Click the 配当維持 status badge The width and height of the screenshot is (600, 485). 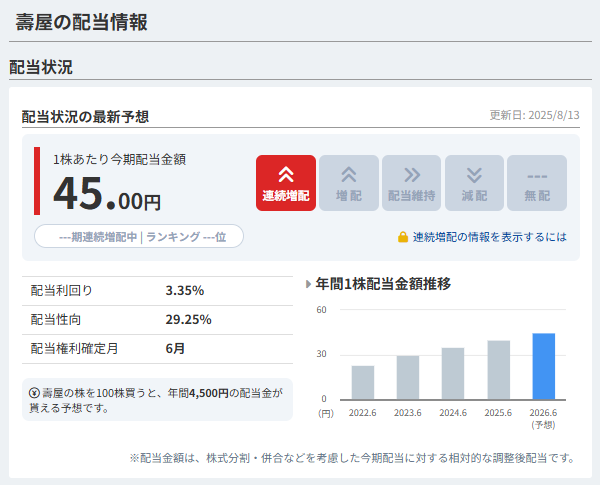[411, 183]
